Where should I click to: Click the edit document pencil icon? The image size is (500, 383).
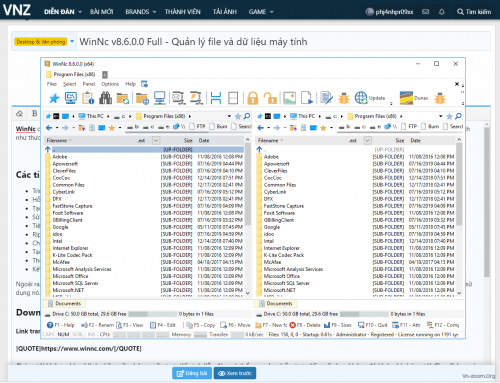[x=326, y=98]
